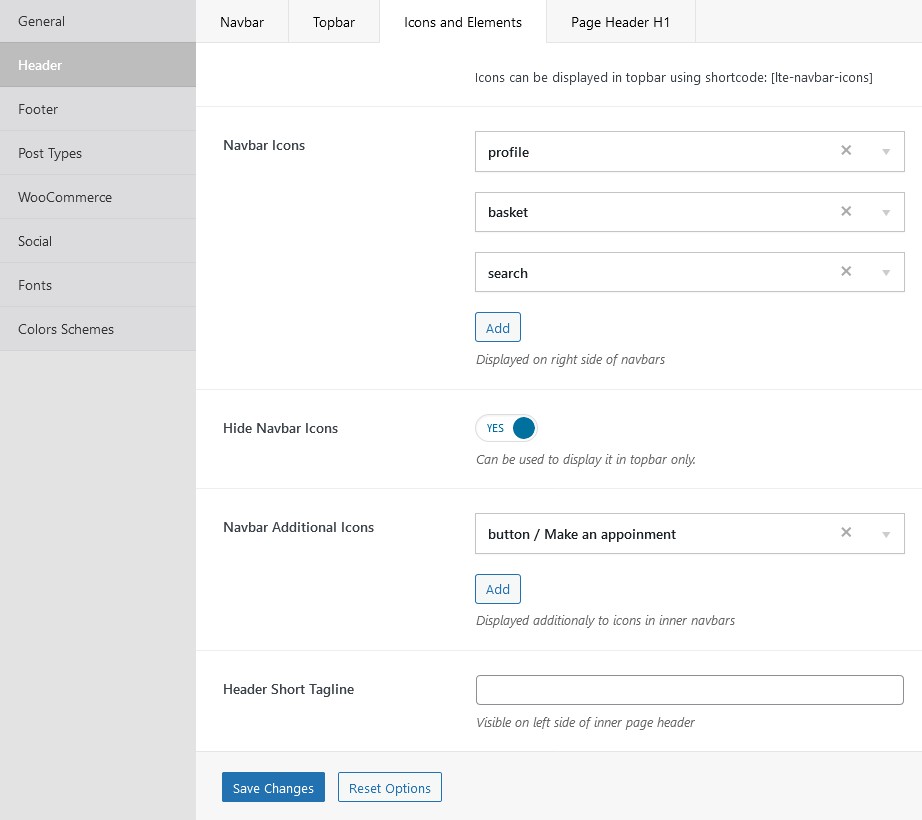The image size is (922, 820).
Task: Switch to the Topbar tab
Action: 333,22
